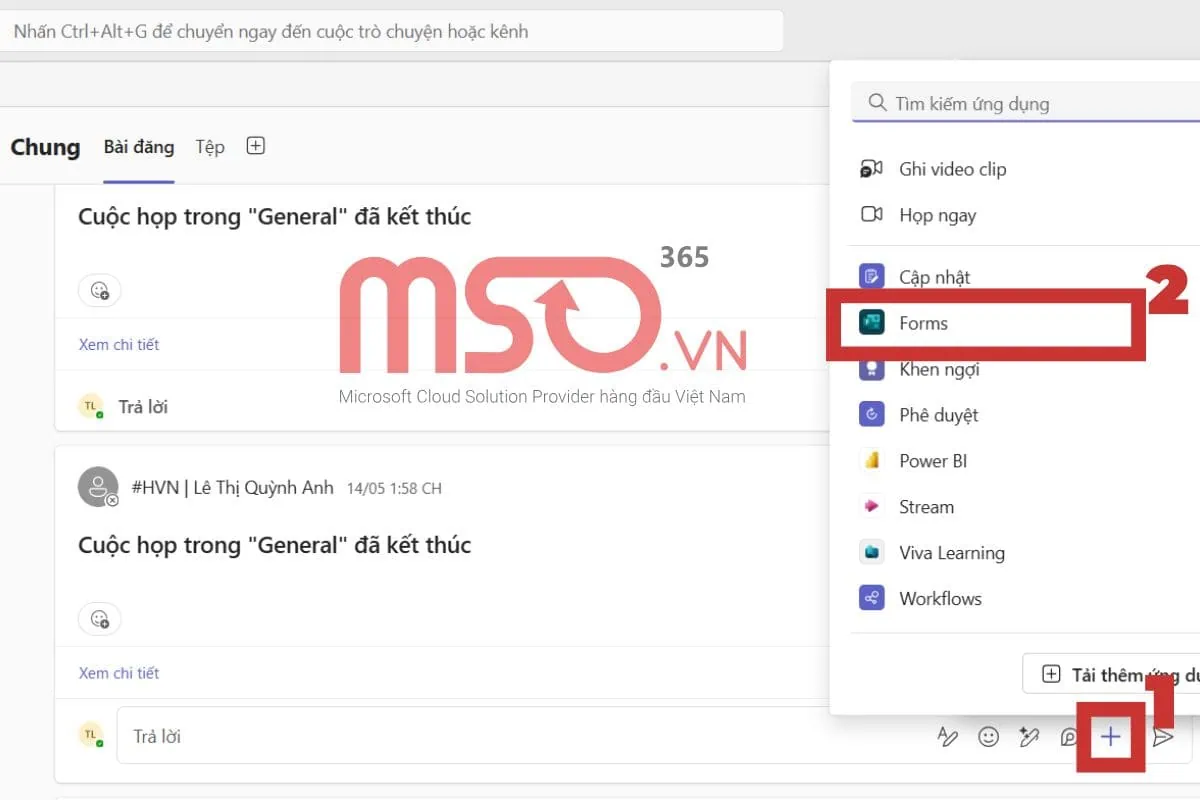Click Tải thêm ứng dụng button

[x=1111, y=674]
